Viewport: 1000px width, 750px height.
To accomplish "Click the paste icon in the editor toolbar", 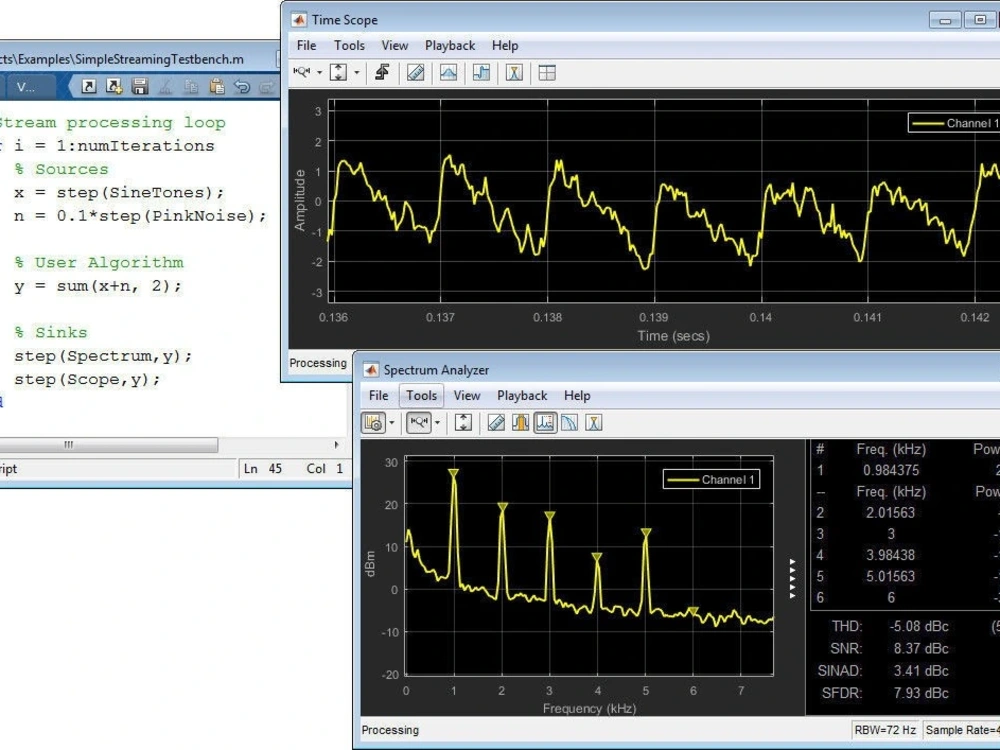I will tap(216, 88).
